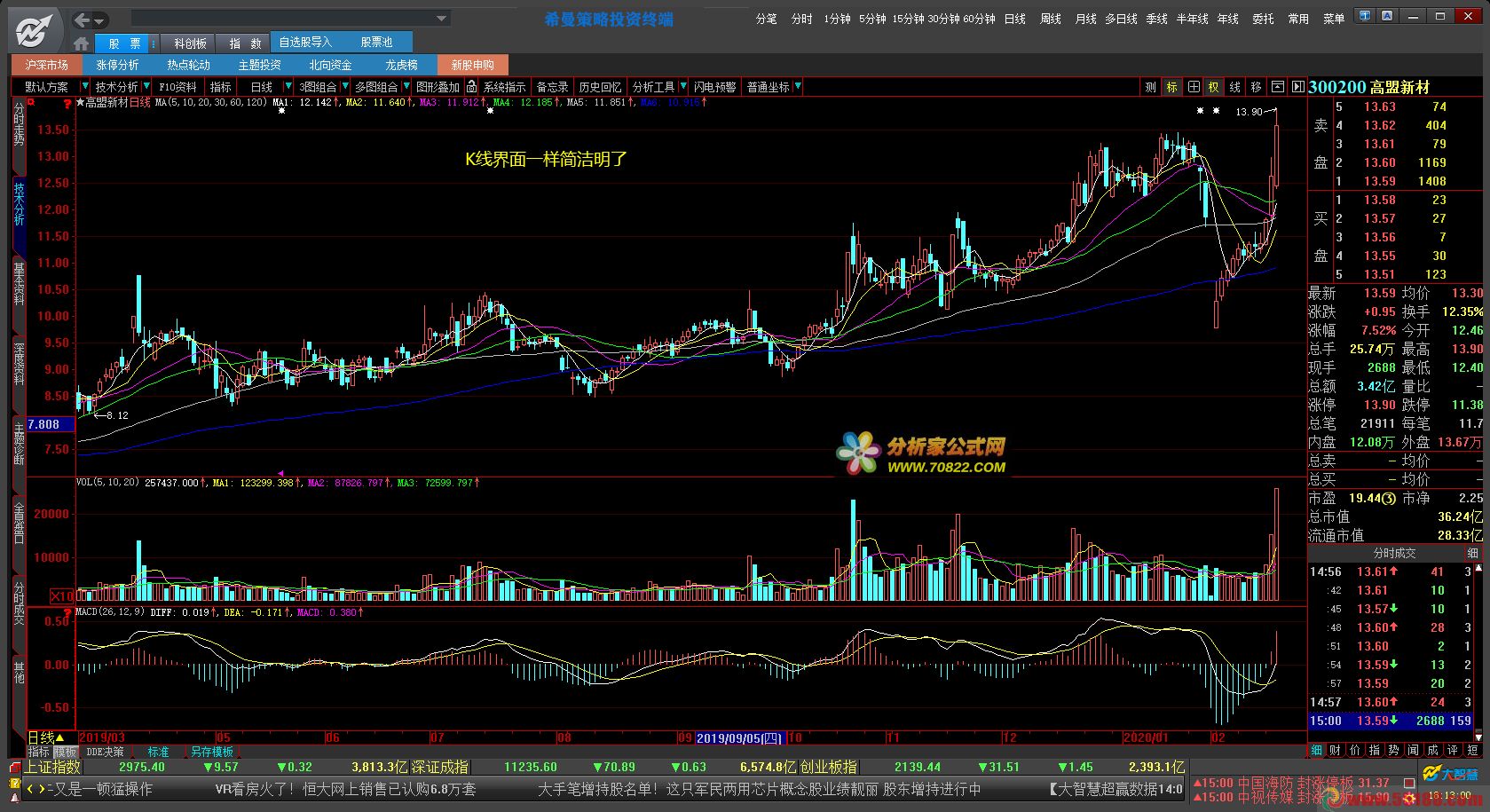Click the bell alert icon at bottom left

14,796
